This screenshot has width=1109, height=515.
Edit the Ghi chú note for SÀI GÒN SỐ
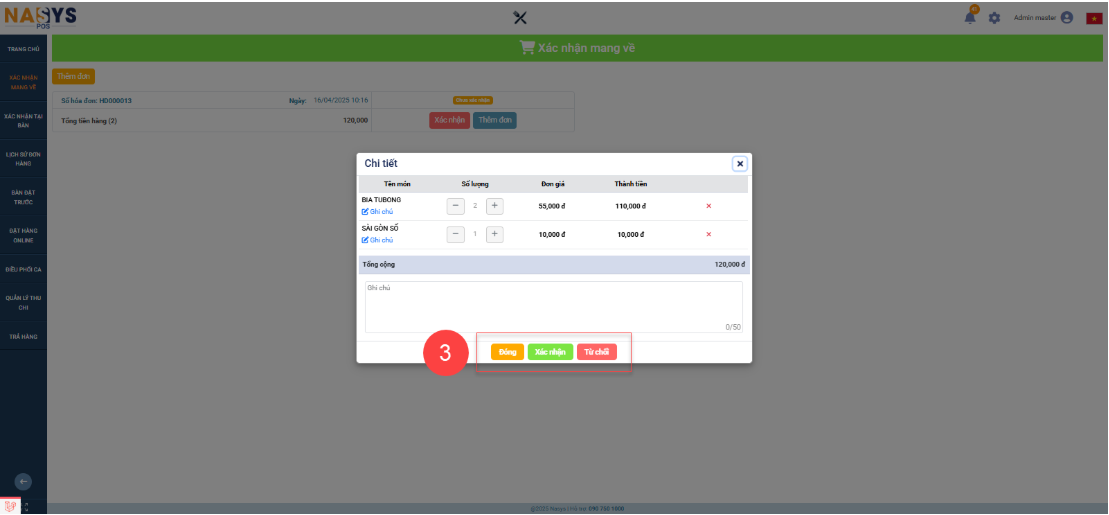click(x=378, y=240)
